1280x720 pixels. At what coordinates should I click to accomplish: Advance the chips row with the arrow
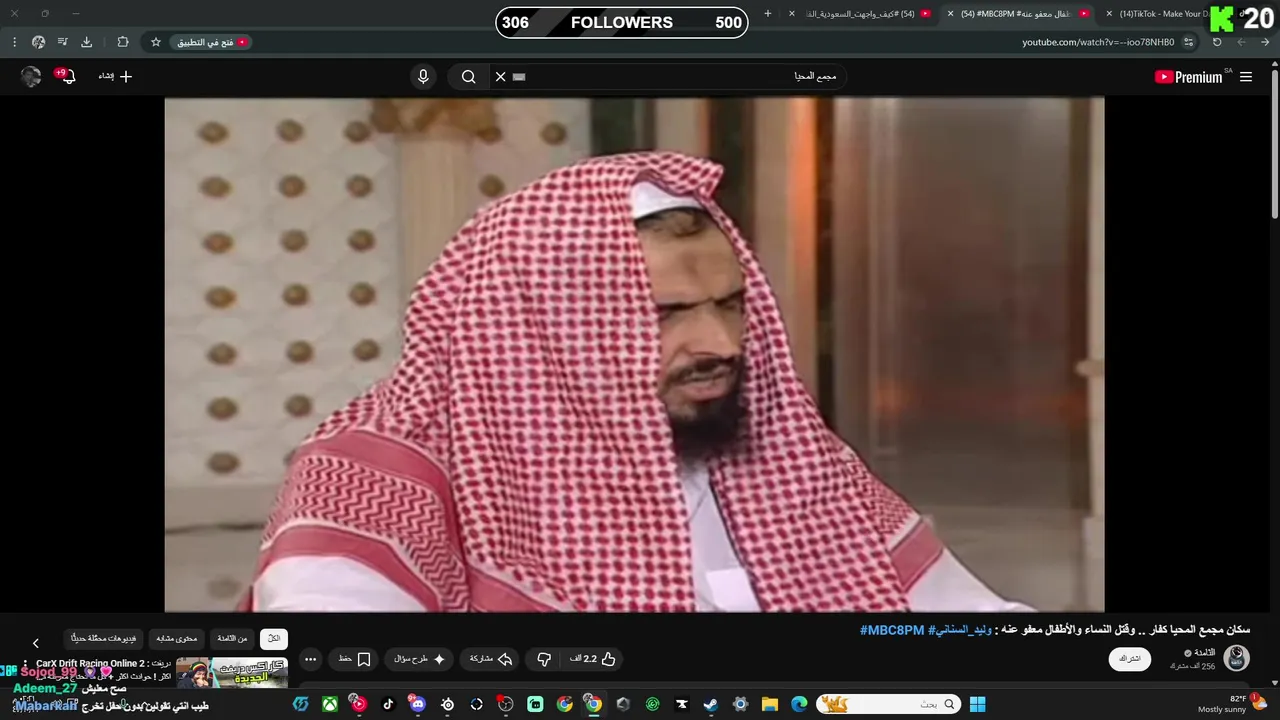pos(35,643)
